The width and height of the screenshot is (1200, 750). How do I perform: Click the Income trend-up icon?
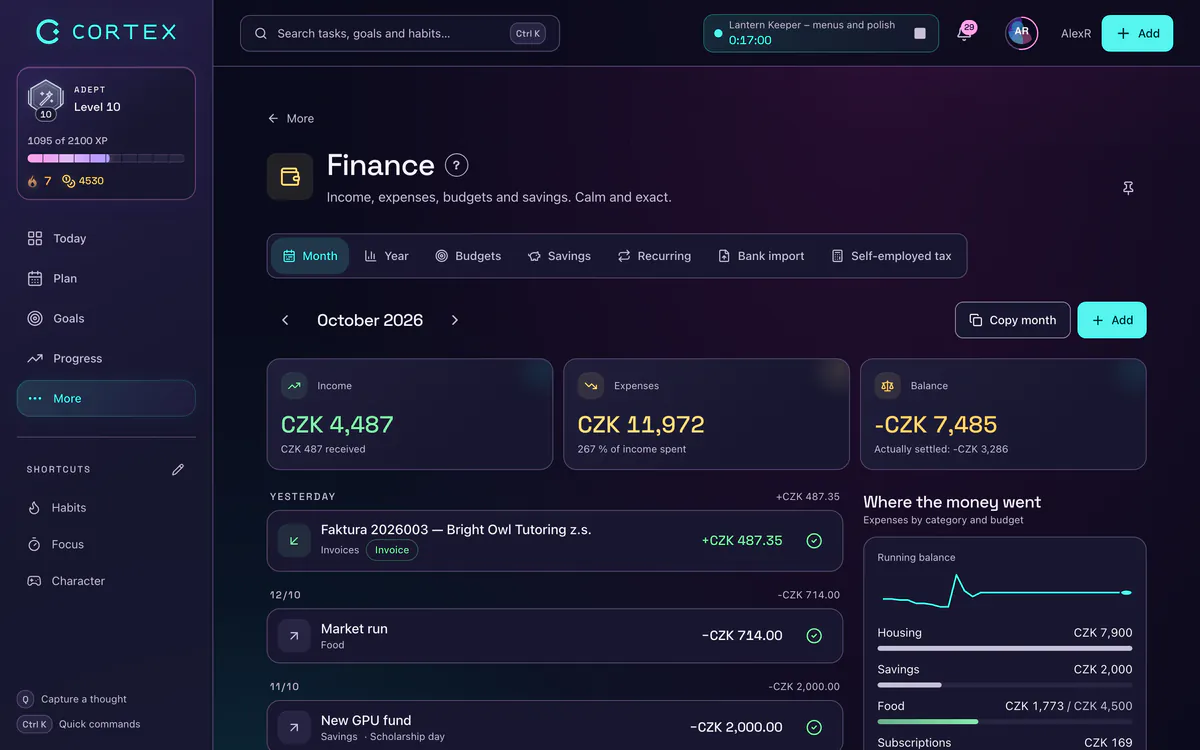(294, 385)
